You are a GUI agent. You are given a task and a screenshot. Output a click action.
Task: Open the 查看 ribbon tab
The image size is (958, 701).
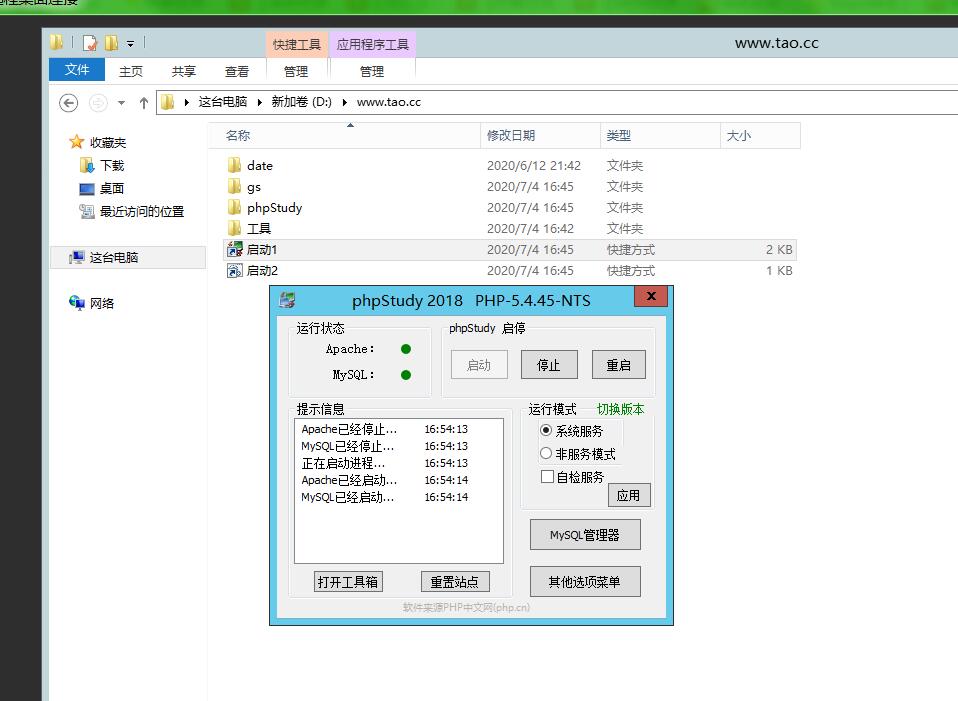[x=237, y=71]
